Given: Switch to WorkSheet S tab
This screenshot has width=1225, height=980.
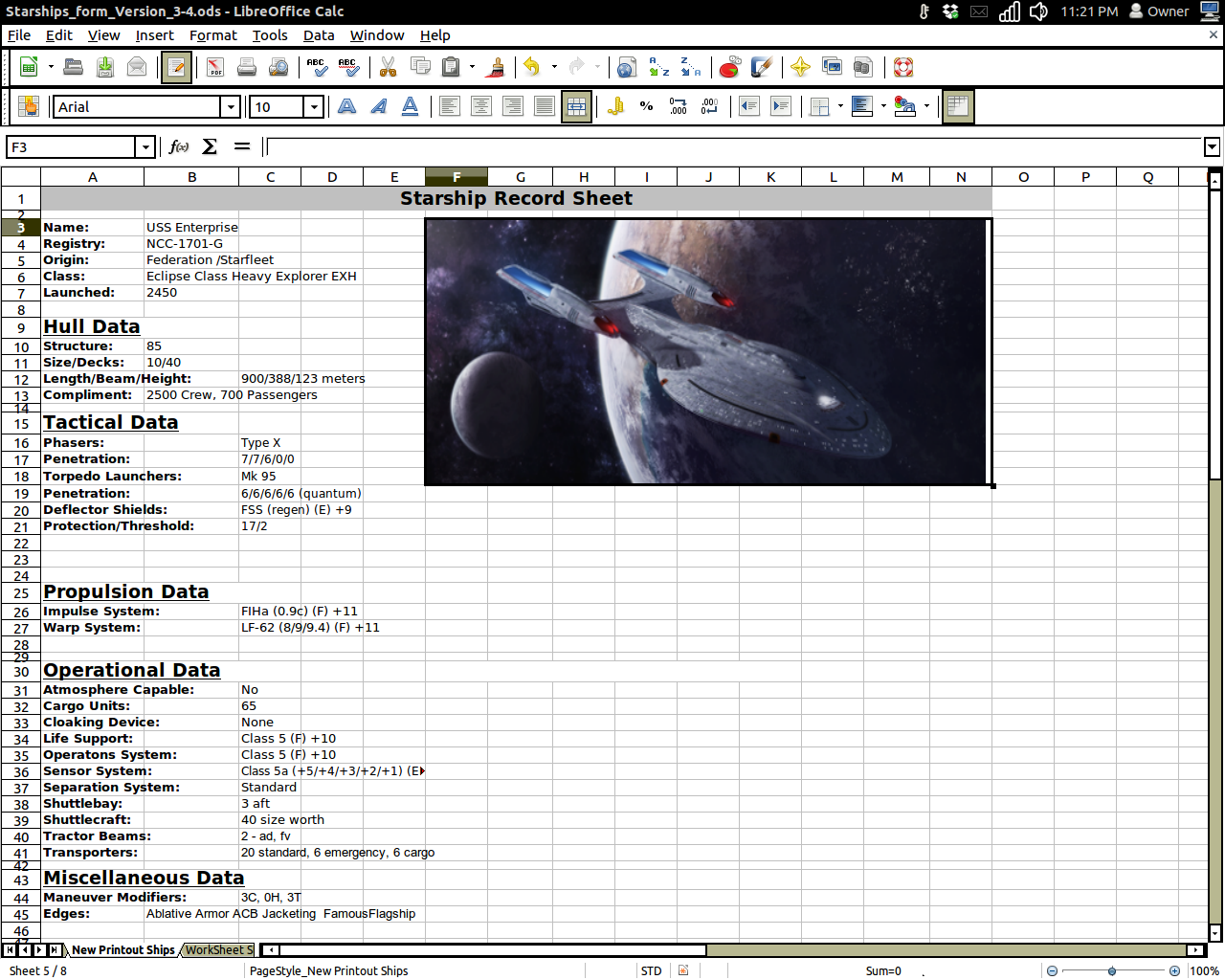Looking at the screenshot, I should click(218, 950).
